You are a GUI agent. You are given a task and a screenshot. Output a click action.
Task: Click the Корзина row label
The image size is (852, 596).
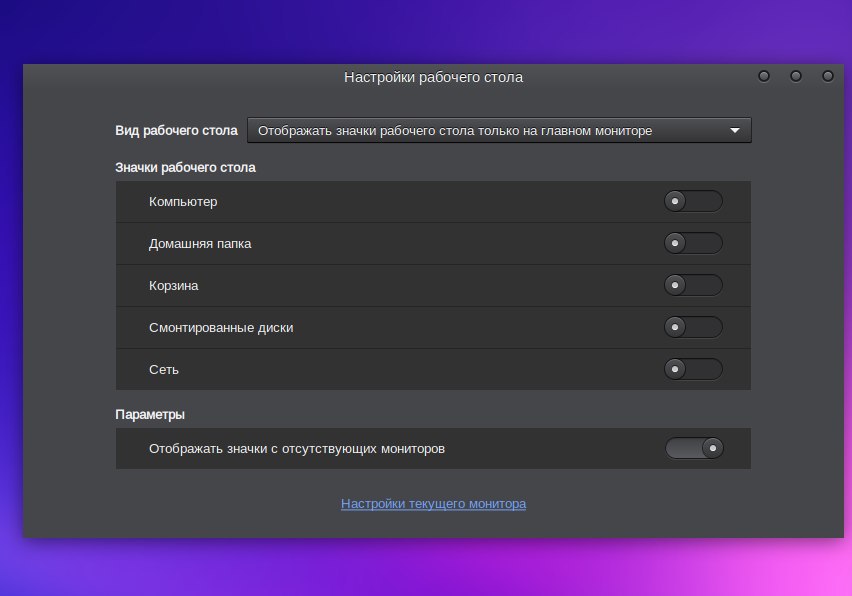tap(173, 286)
